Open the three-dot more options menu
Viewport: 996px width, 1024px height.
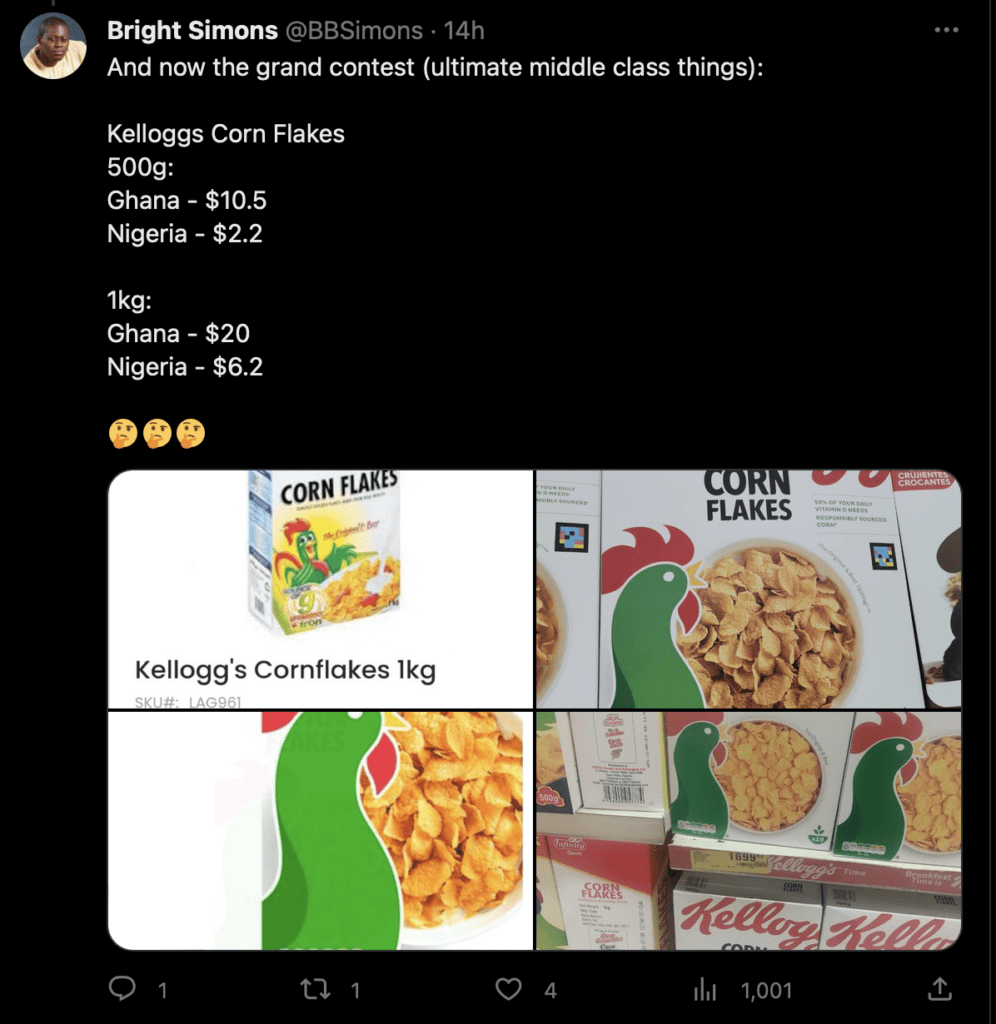[x=945, y=31]
